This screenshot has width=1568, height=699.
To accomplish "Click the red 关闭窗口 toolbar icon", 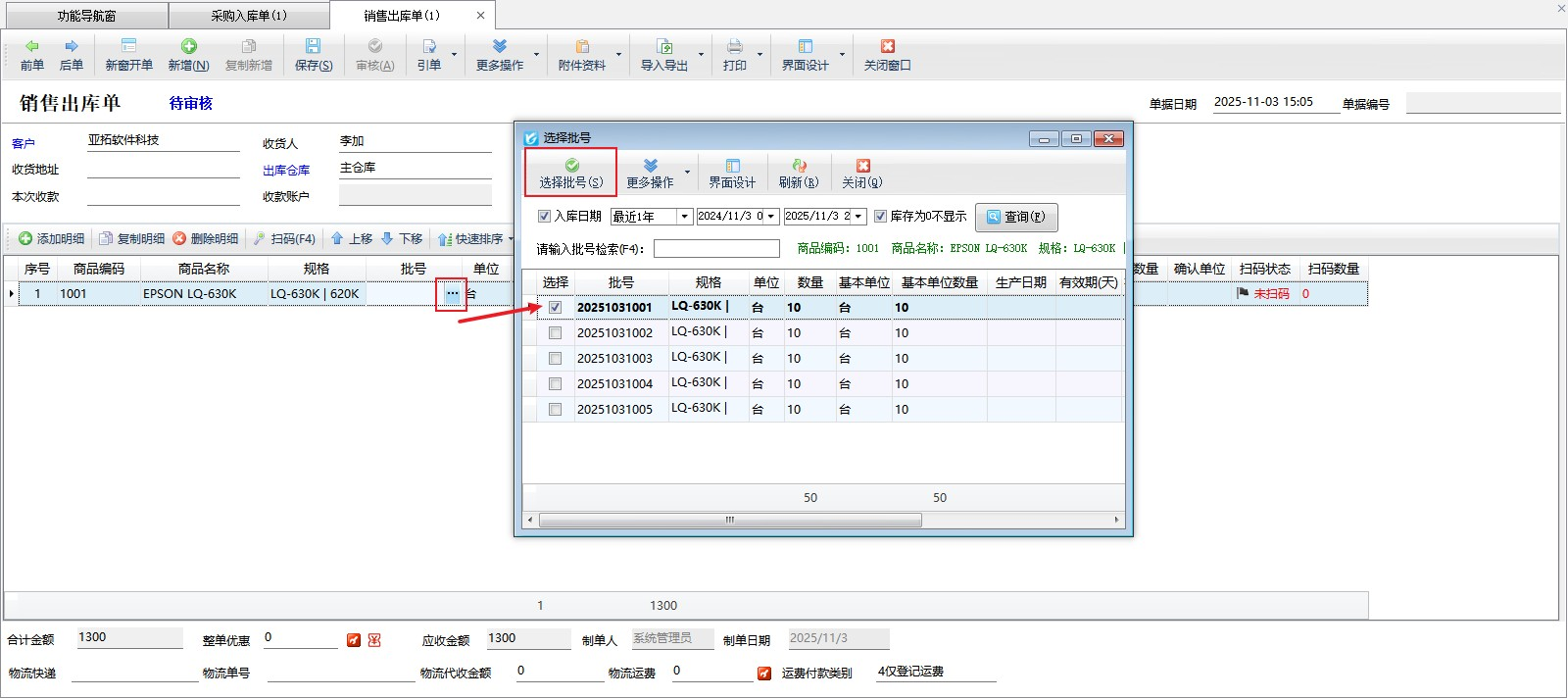I will (887, 47).
